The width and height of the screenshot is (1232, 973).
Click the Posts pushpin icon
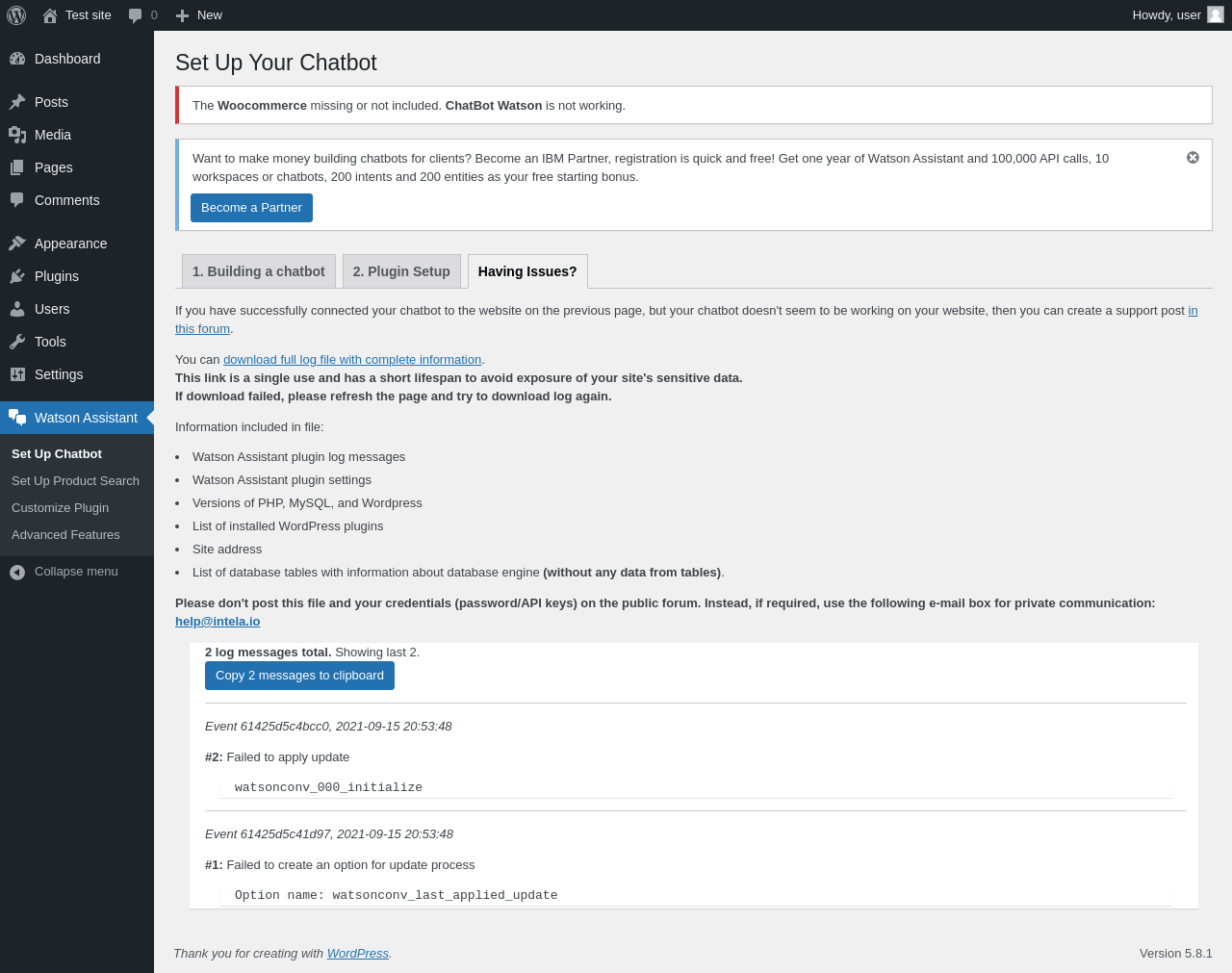coord(17,102)
